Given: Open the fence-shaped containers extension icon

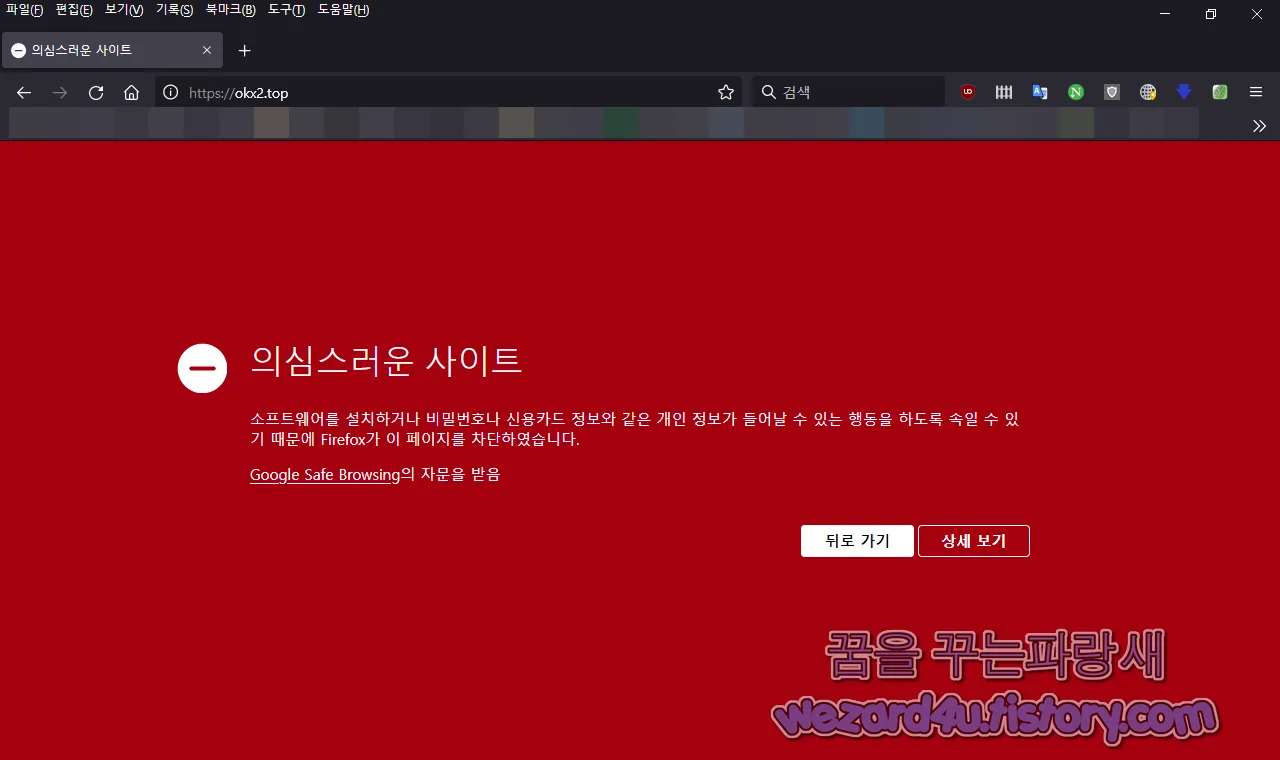Looking at the screenshot, I should 1004,92.
